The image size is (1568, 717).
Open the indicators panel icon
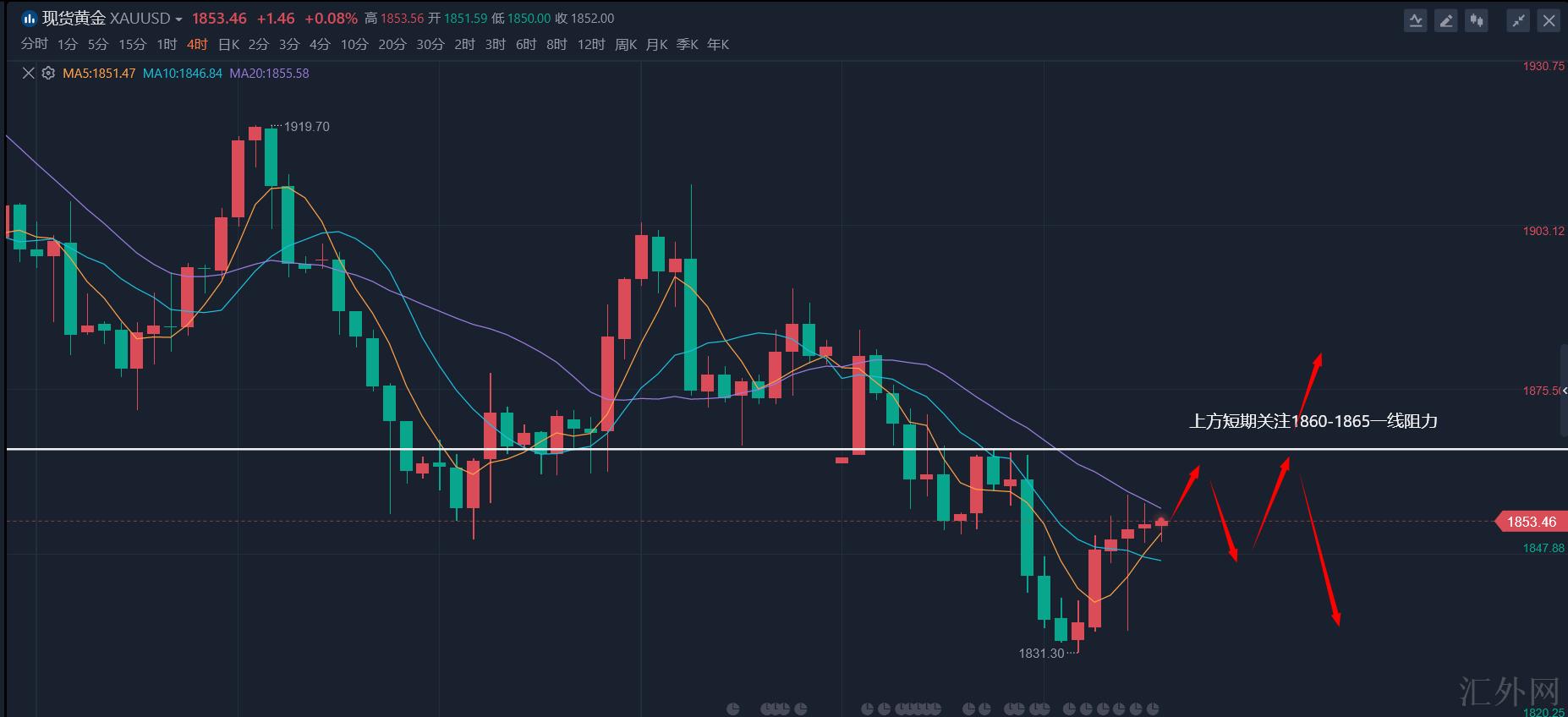pos(1415,20)
